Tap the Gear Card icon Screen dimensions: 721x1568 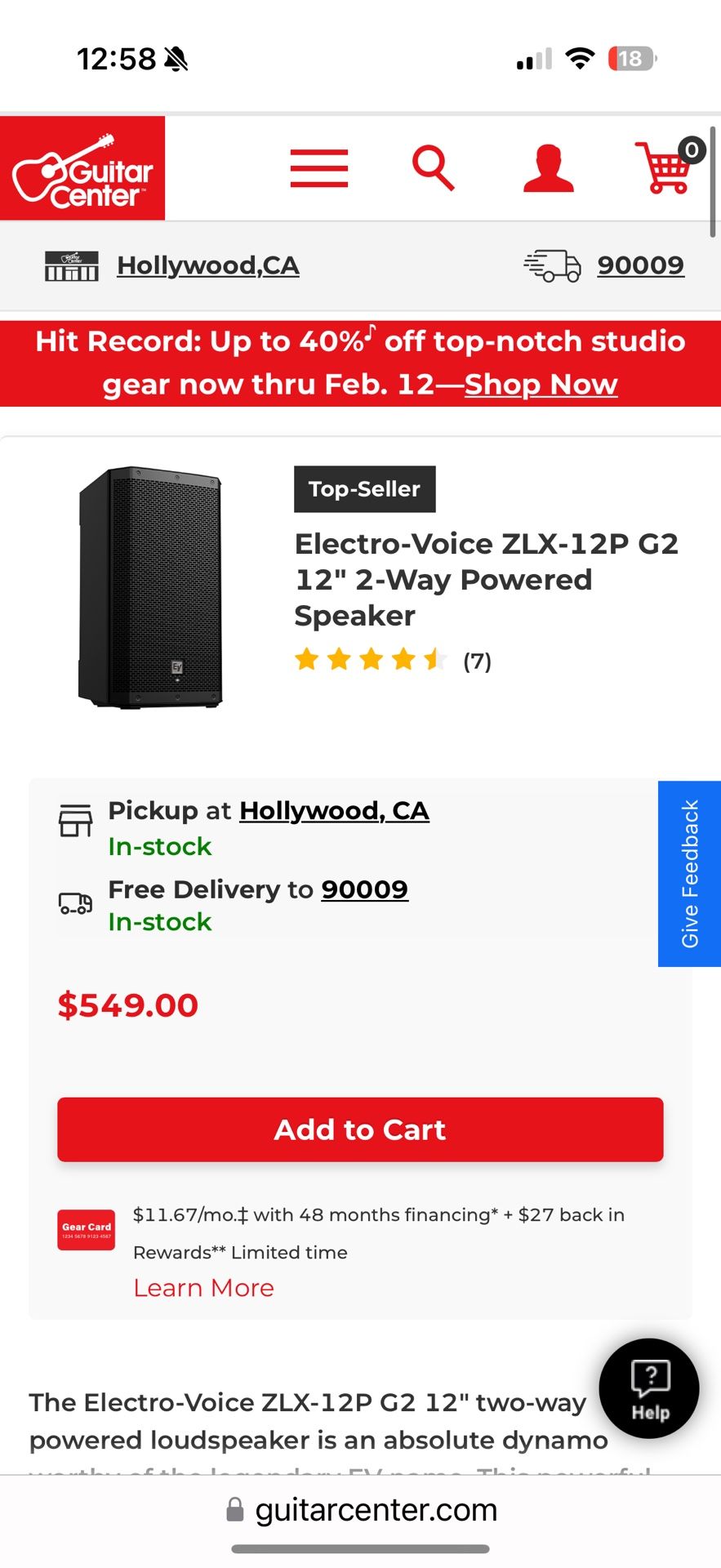[86, 1229]
